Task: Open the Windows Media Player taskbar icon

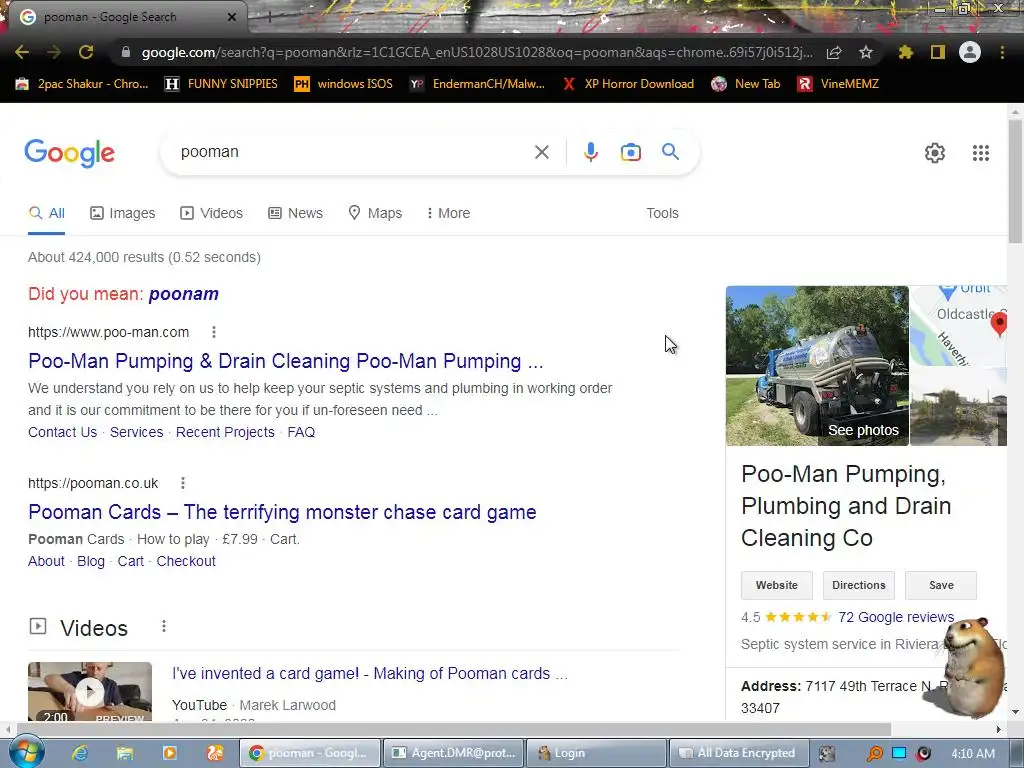Action: tap(170, 753)
